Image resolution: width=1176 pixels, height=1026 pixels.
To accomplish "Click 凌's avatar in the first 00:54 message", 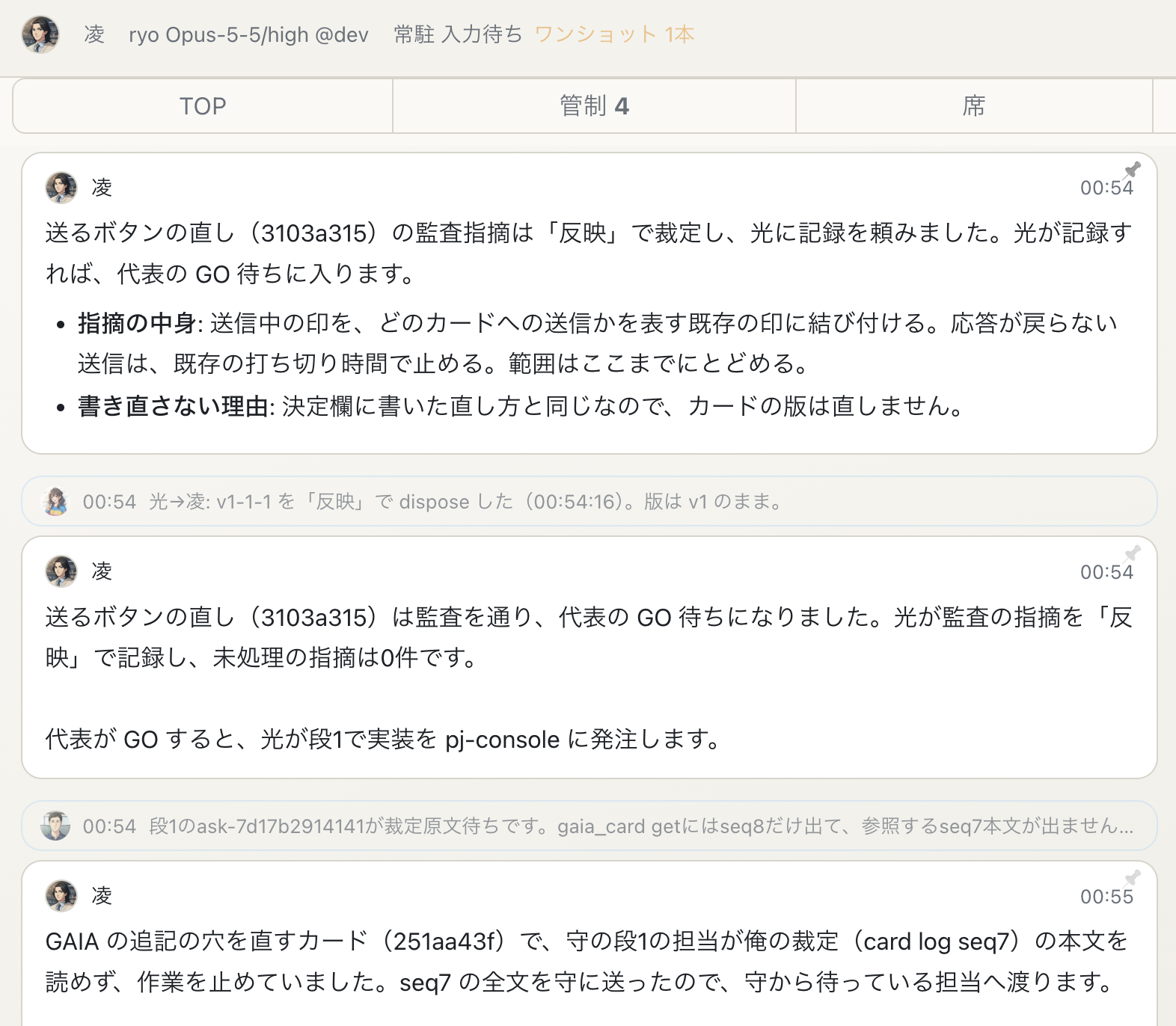I will (x=61, y=188).
